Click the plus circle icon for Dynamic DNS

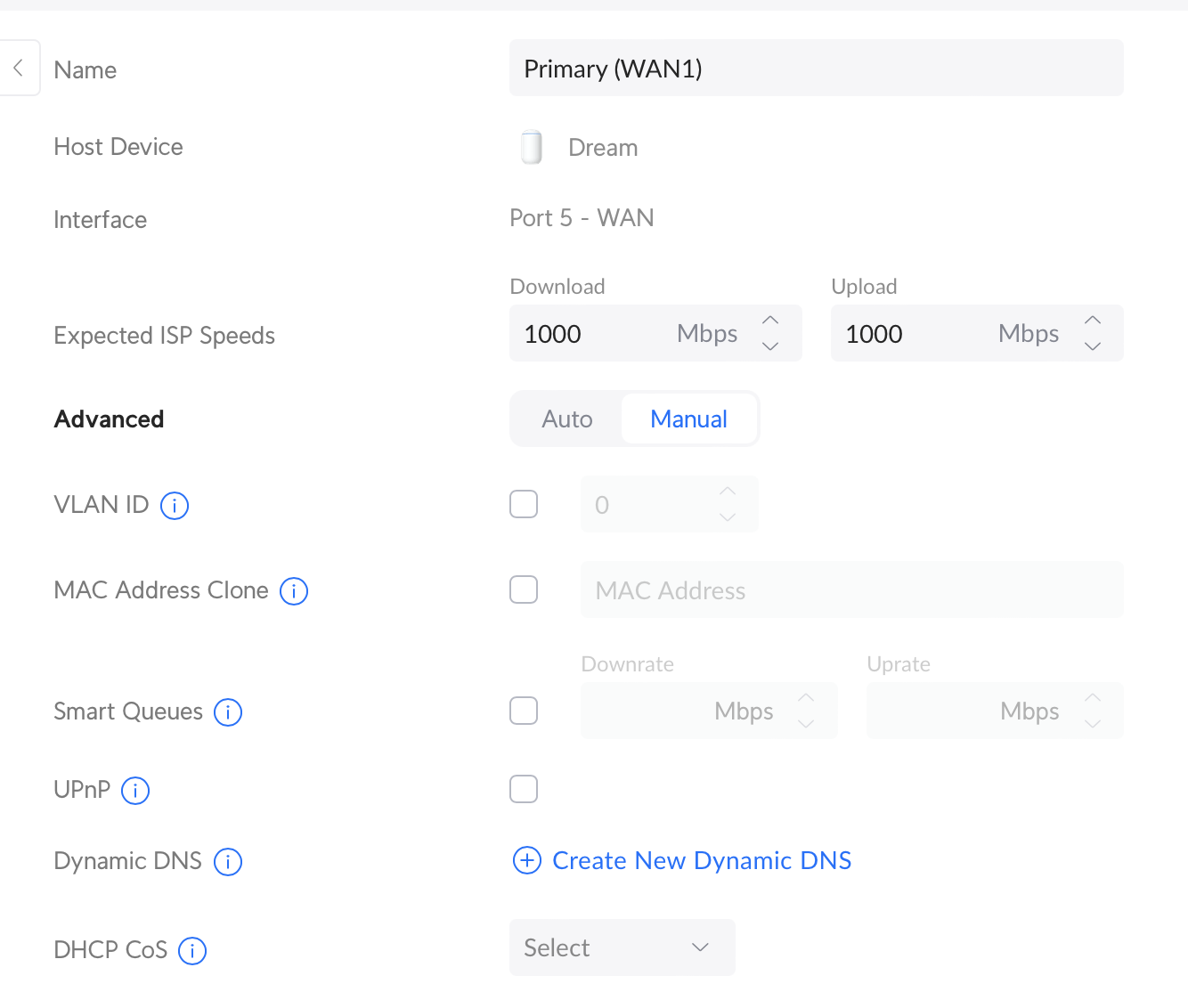tap(527, 860)
